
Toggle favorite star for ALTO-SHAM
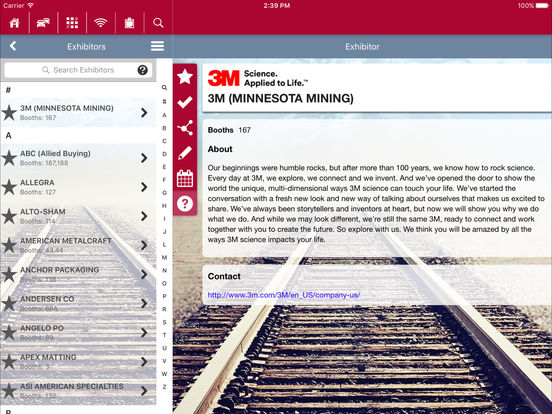pos(9,216)
